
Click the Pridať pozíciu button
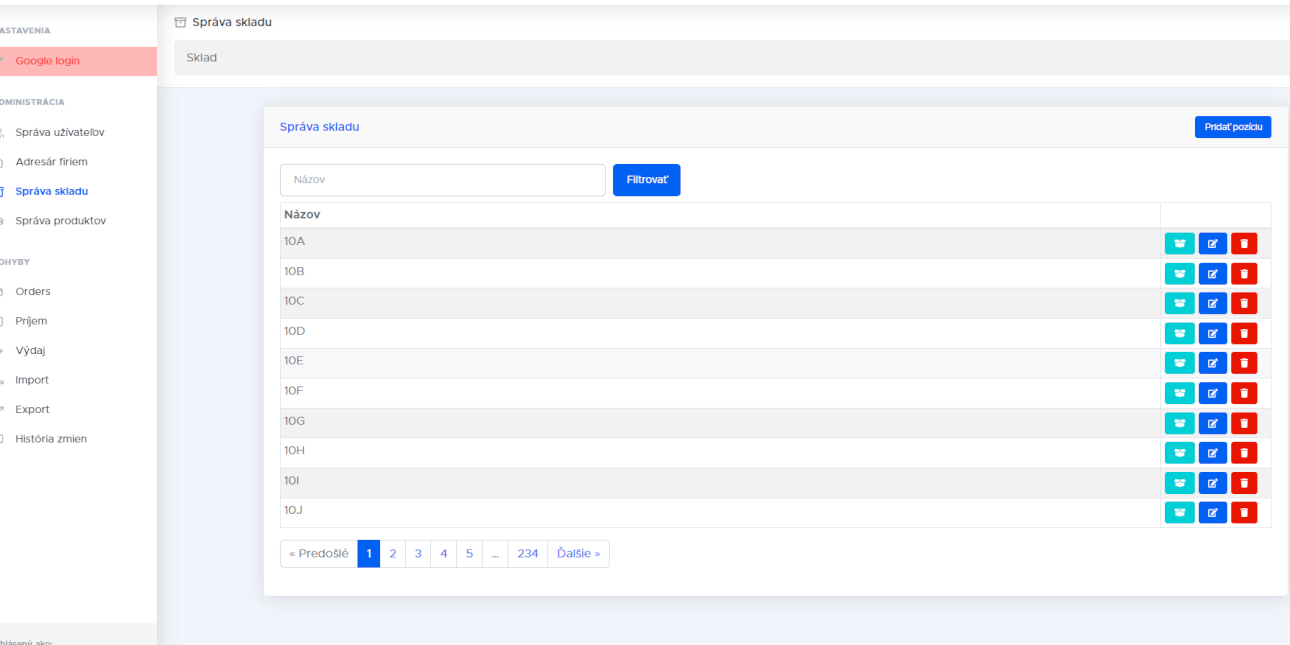click(1232, 127)
